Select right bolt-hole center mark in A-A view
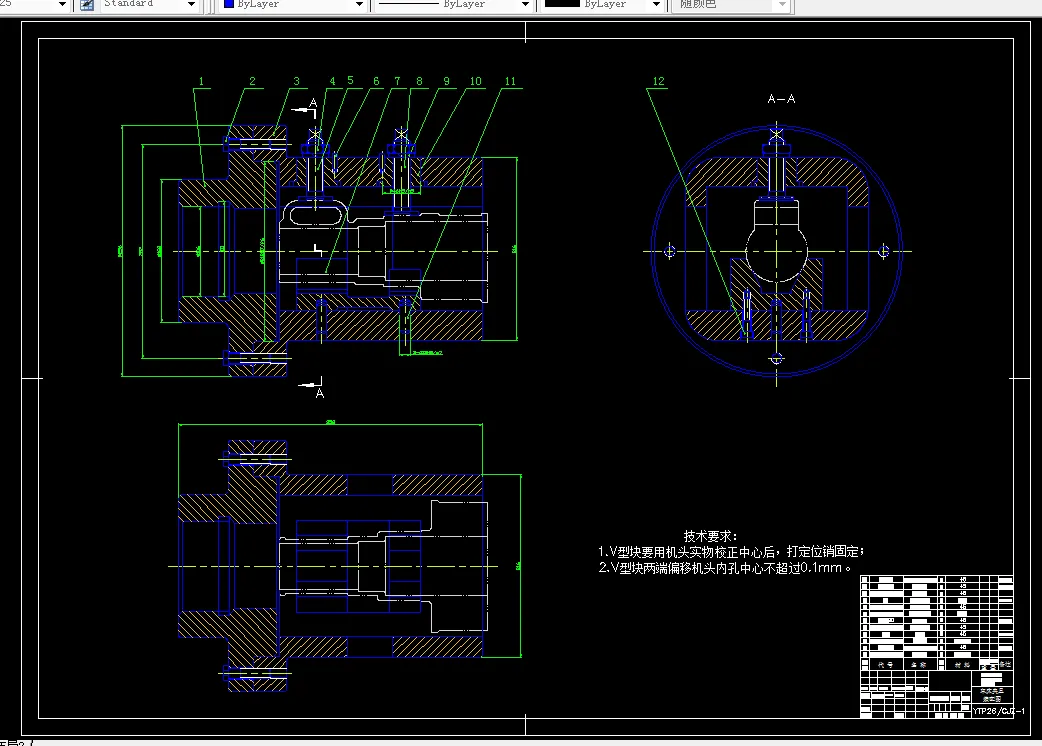1042x746 pixels. [x=884, y=251]
